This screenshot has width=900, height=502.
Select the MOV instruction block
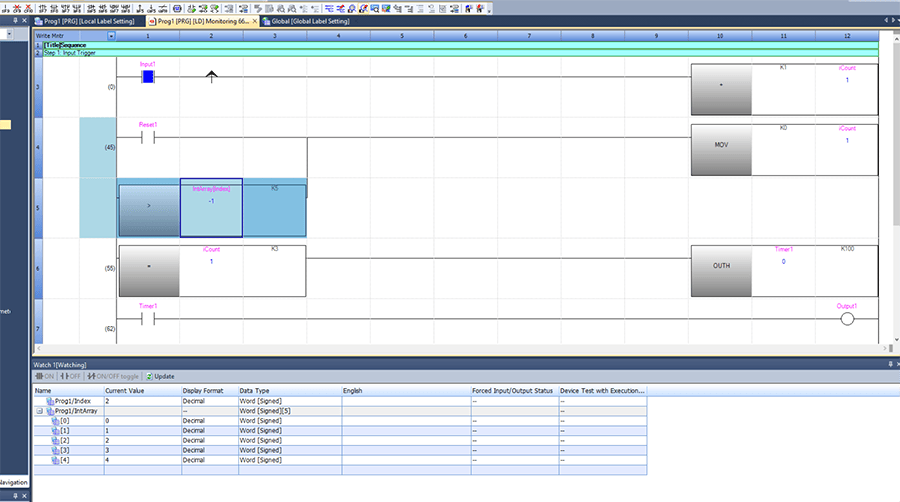point(721,145)
